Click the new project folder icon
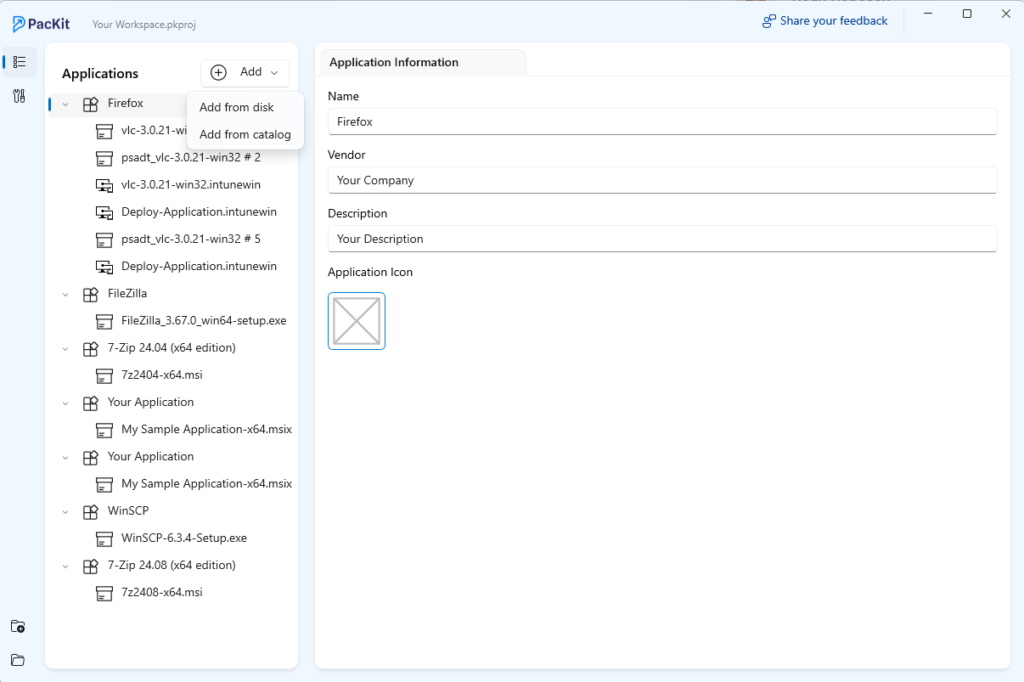The image size is (1024, 682). pyautogui.click(x=18, y=626)
